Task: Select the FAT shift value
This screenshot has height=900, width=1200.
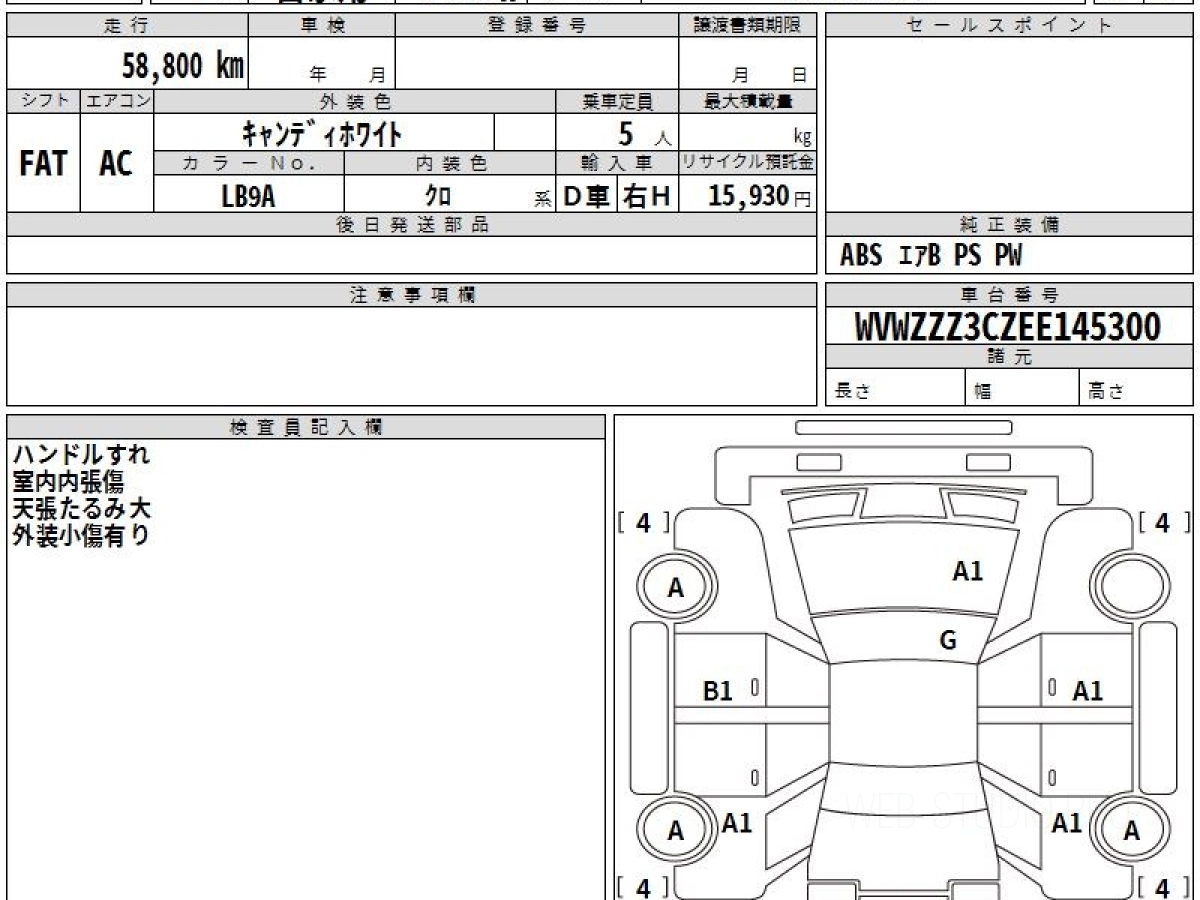Action: click(x=43, y=163)
